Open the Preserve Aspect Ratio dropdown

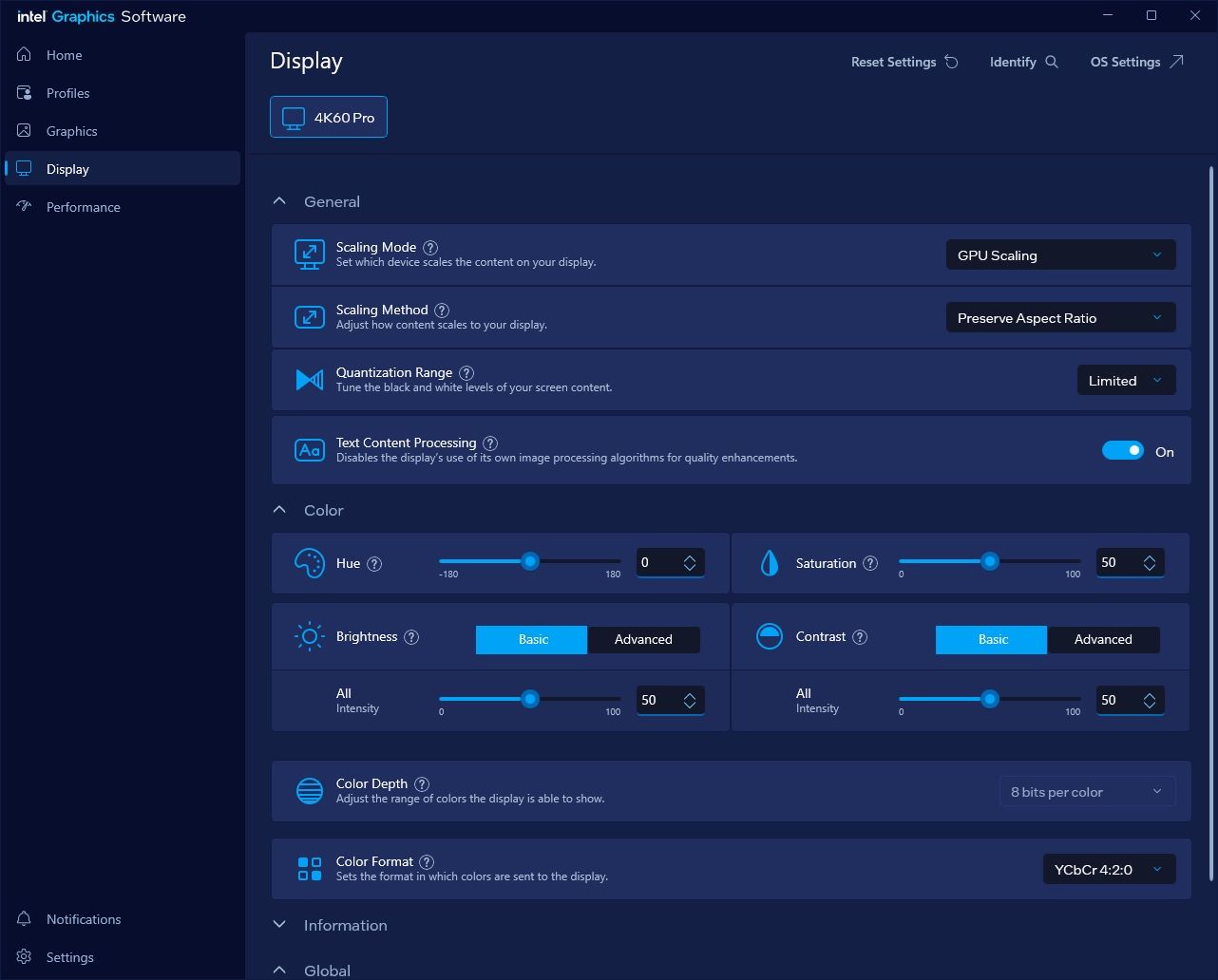click(1061, 317)
